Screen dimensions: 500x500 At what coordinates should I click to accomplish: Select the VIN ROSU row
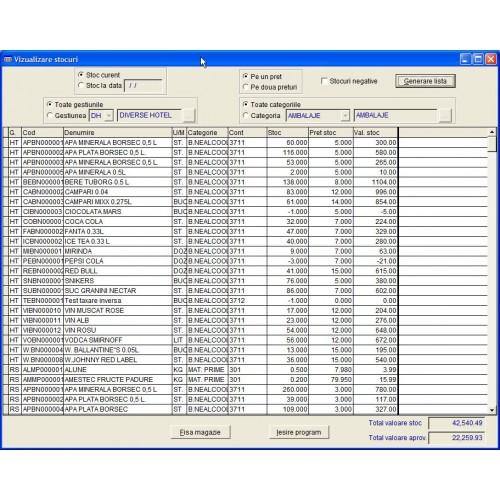click(x=245, y=330)
